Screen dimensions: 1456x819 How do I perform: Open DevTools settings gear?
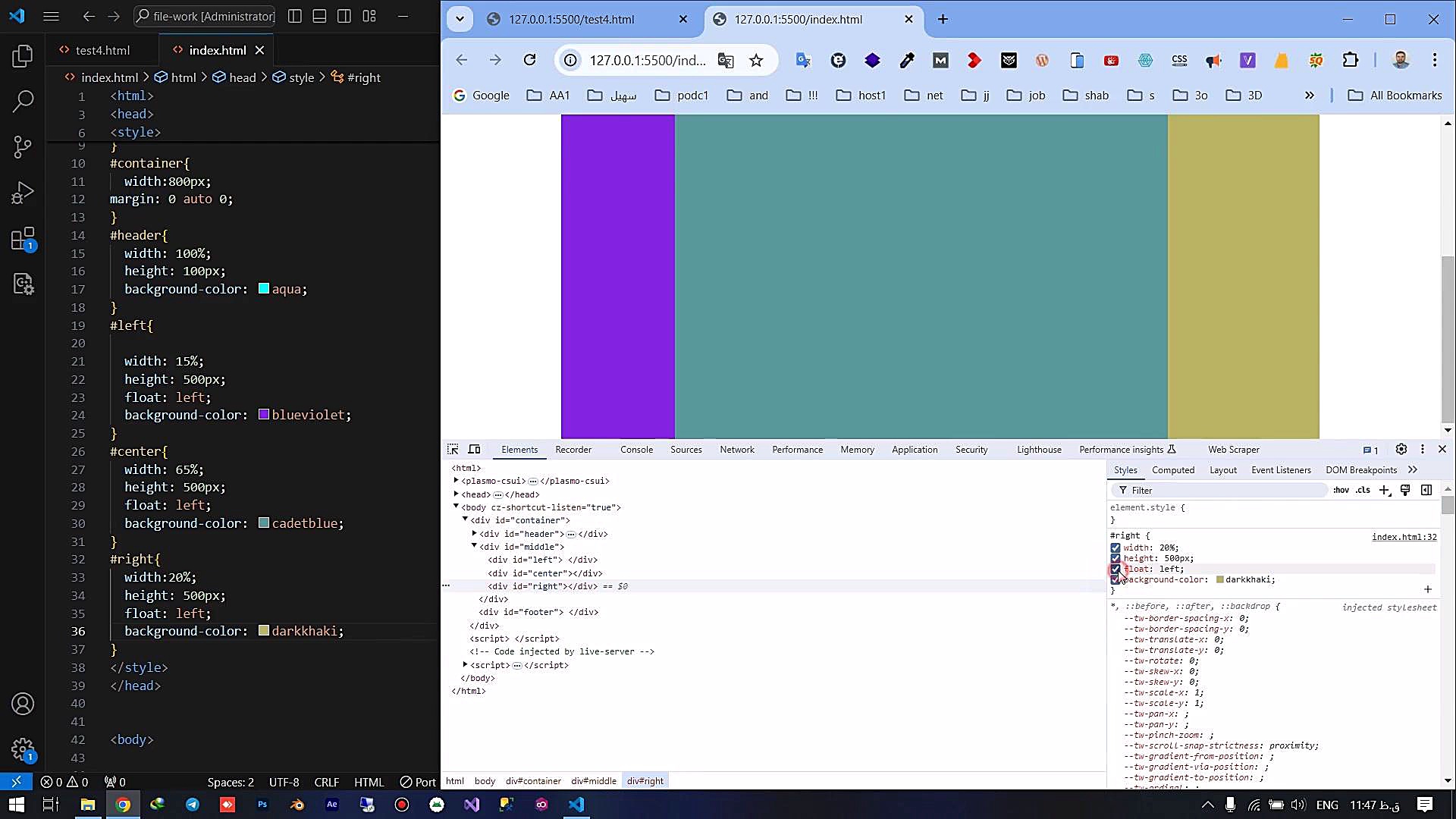click(x=1401, y=449)
